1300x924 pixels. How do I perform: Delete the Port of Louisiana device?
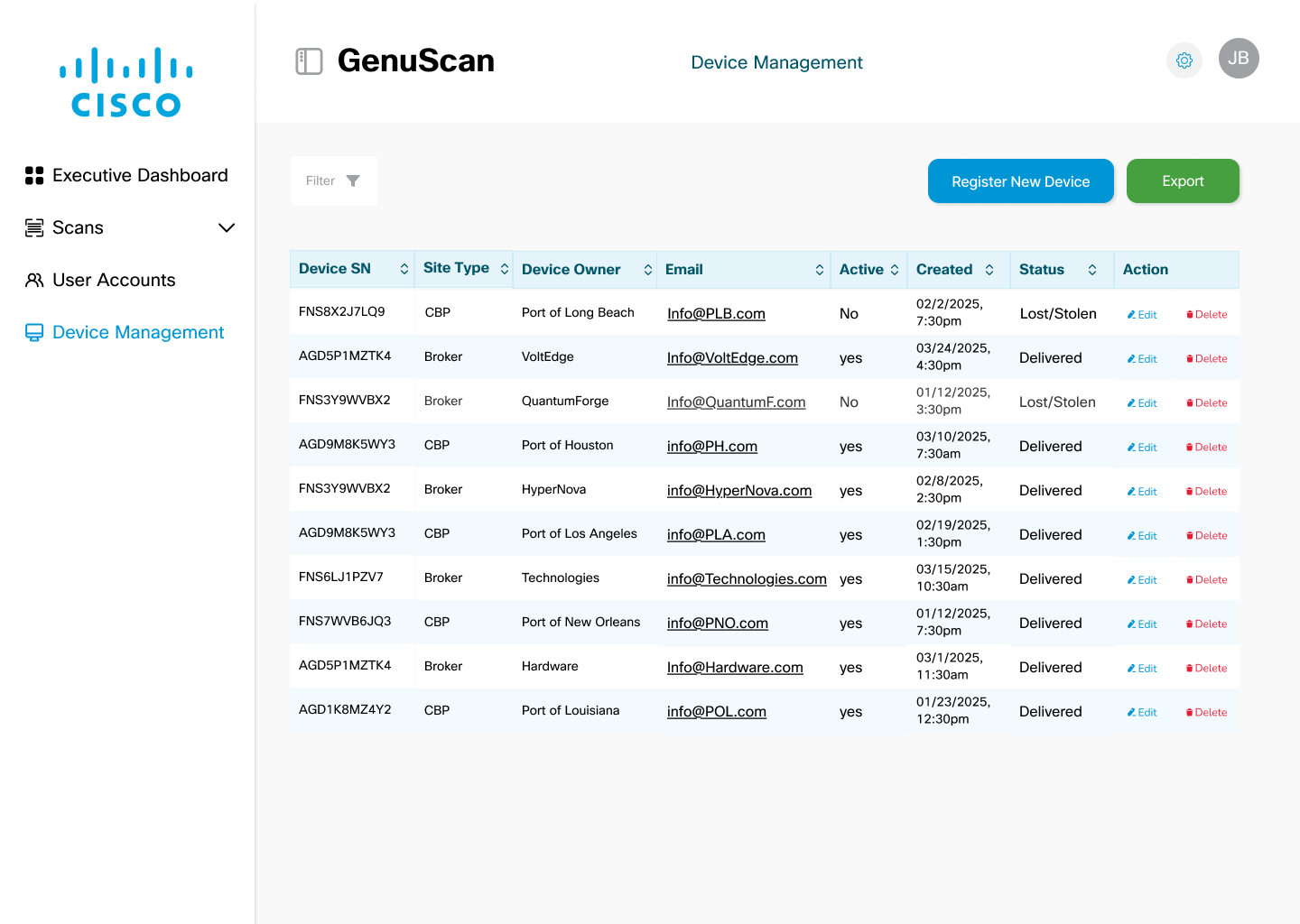pyautogui.click(x=1206, y=713)
